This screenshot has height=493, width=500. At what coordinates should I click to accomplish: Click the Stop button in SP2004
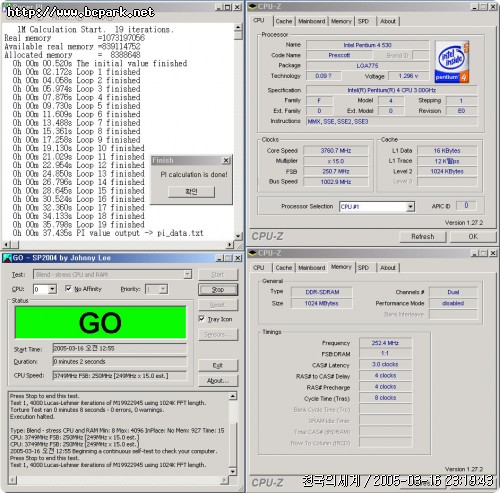click(x=218, y=290)
